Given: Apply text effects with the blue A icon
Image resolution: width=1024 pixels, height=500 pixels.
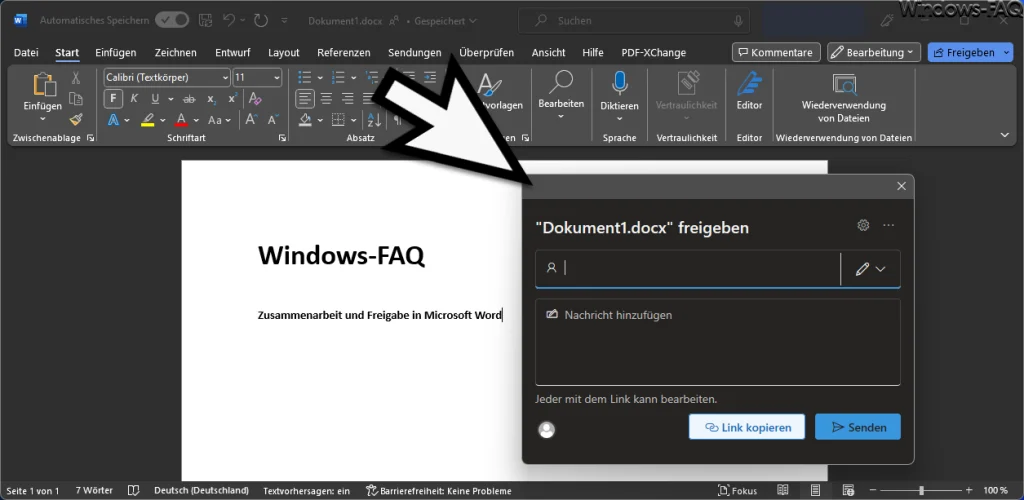Looking at the screenshot, I should point(114,120).
